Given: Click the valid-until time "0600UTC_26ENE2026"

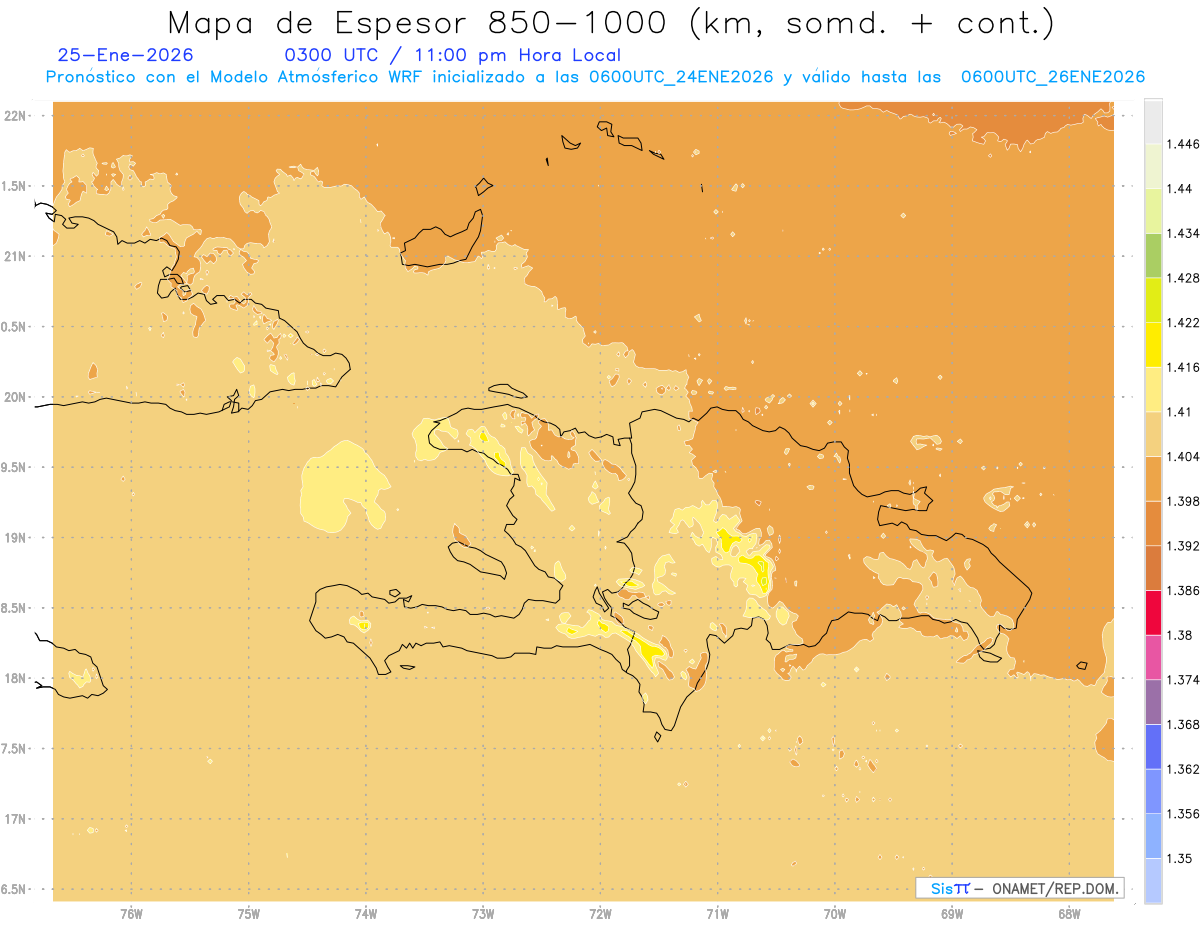Looking at the screenshot, I should (x=1053, y=77).
